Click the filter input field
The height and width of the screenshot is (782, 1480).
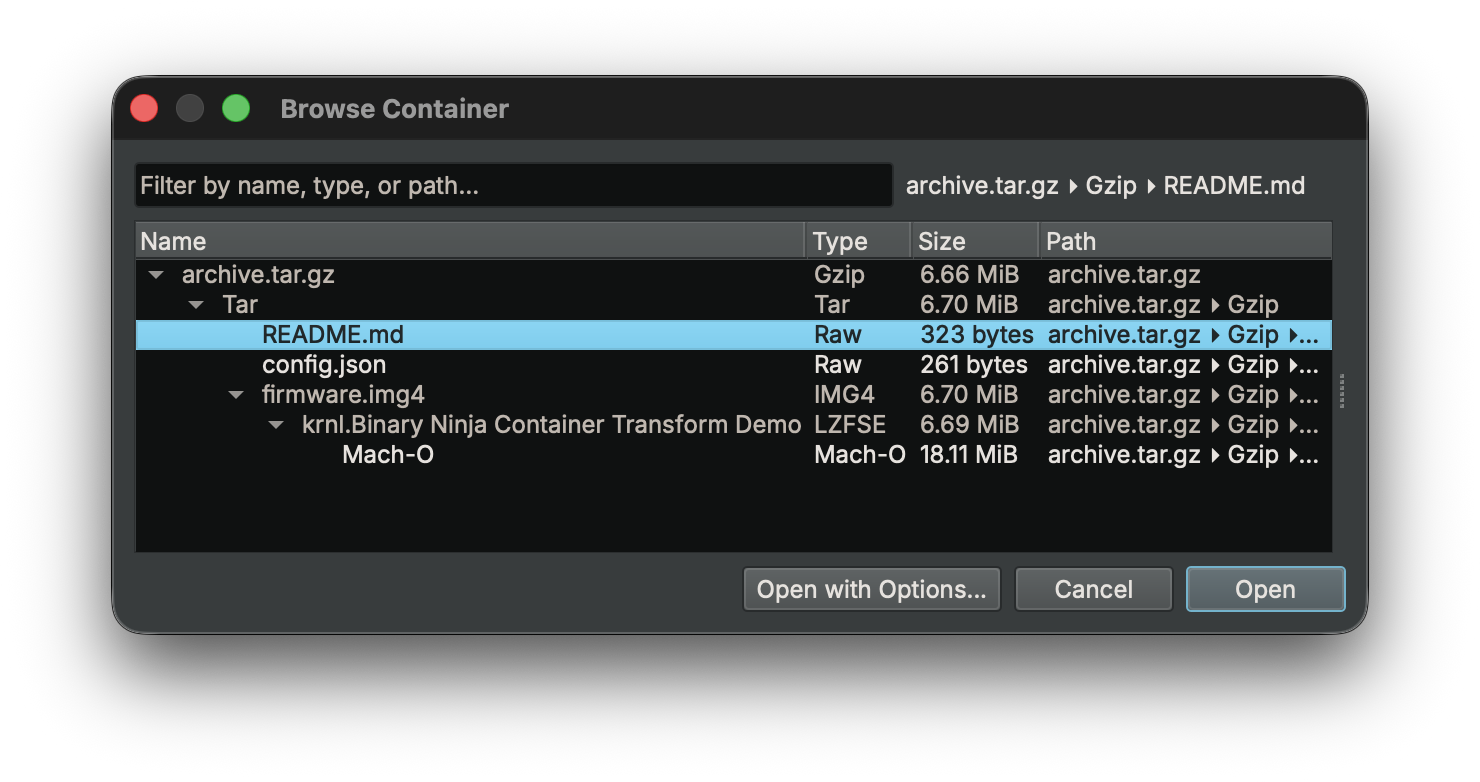tap(513, 184)
